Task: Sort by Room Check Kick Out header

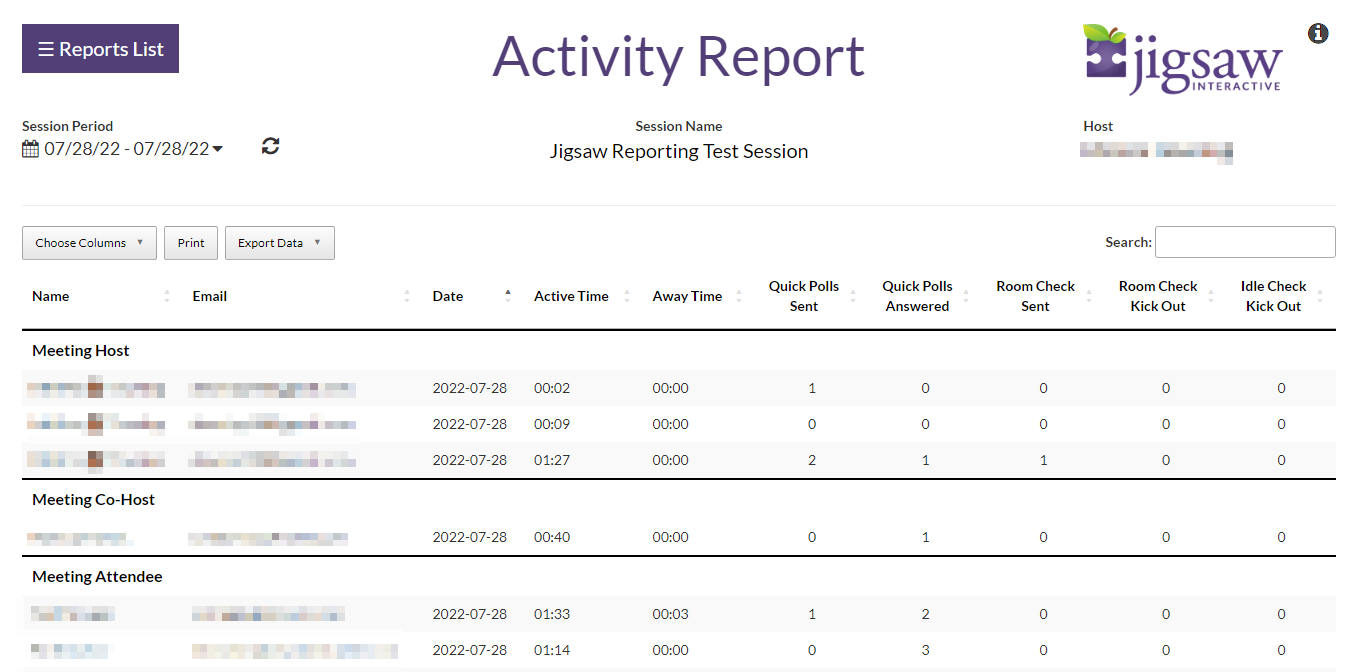Action: (1157, 296)
